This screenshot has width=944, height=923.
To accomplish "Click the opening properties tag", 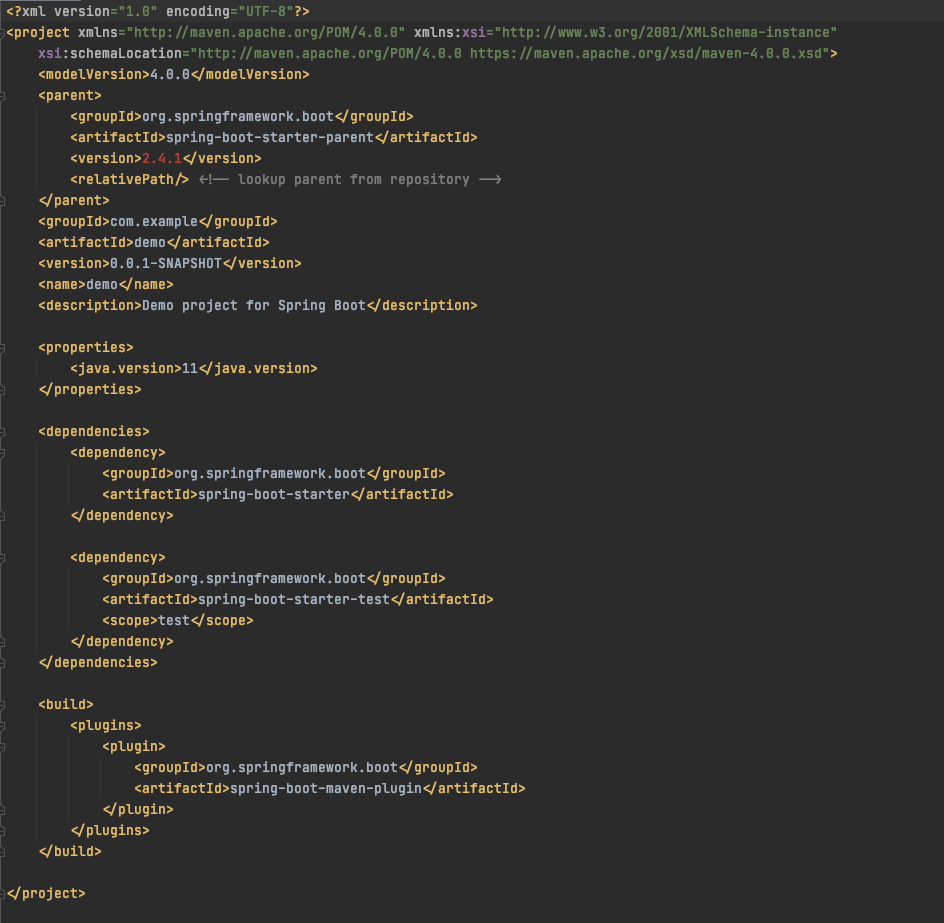I will tap(86, 348).
